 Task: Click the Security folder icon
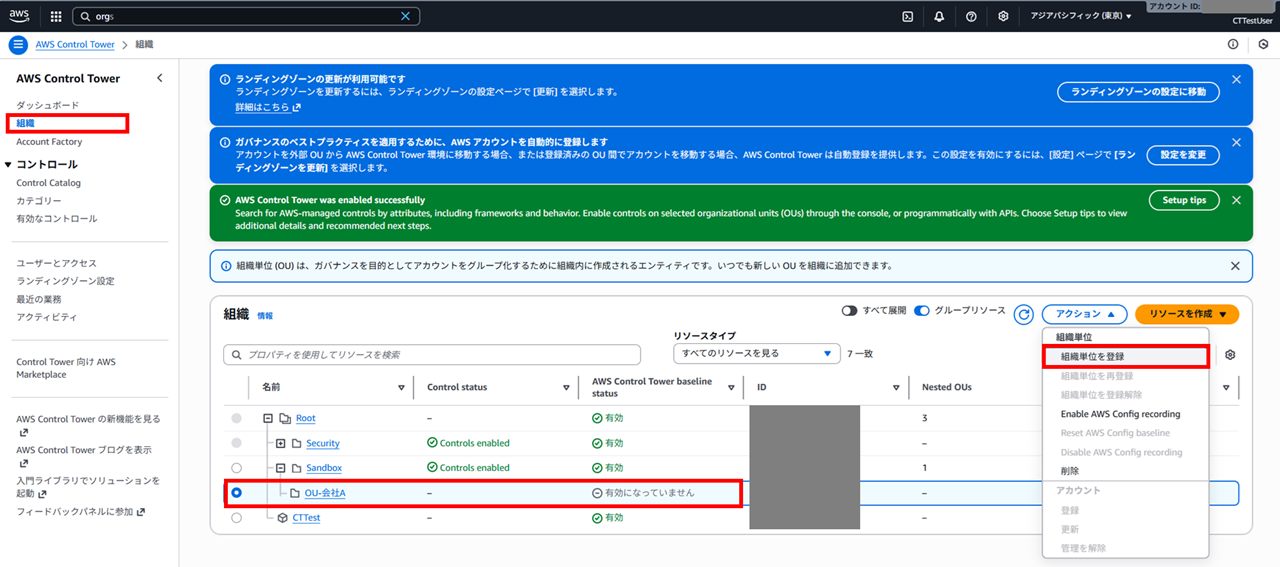click(296, 443)
